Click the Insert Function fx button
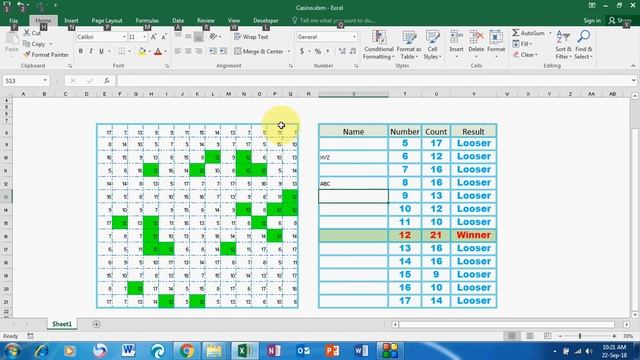The height and width of the screenshot is (360, 640). pos(107,81)
